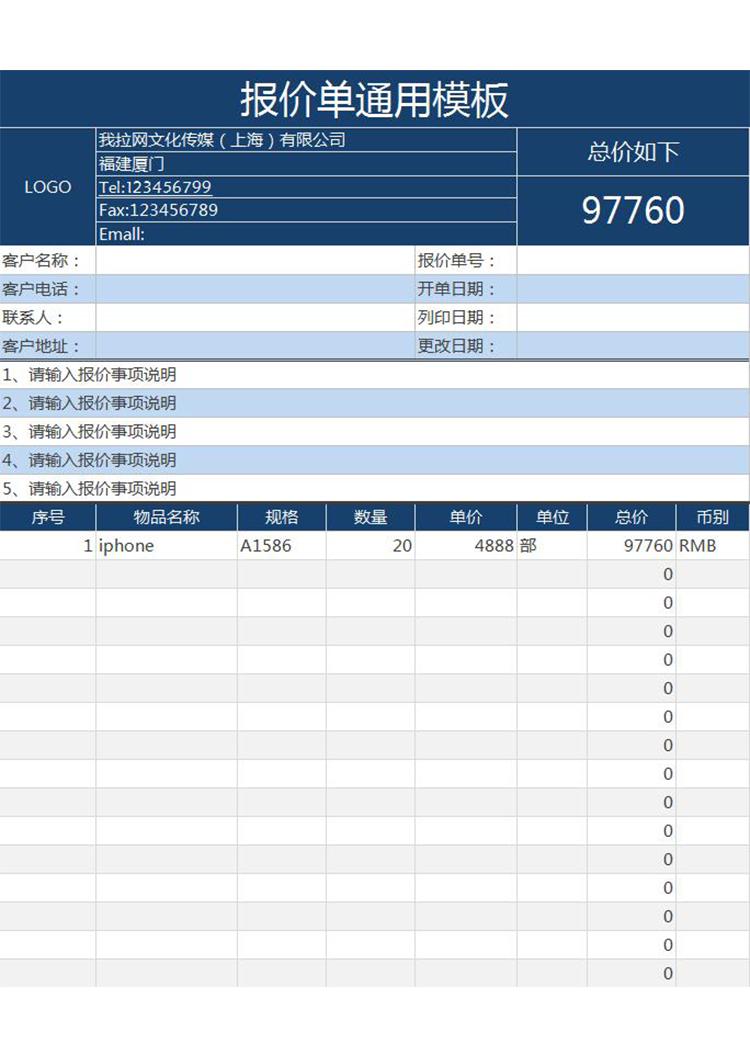Click the Emall: cell in header
This screenshot has width=750, height=1058.
point(305,234)
